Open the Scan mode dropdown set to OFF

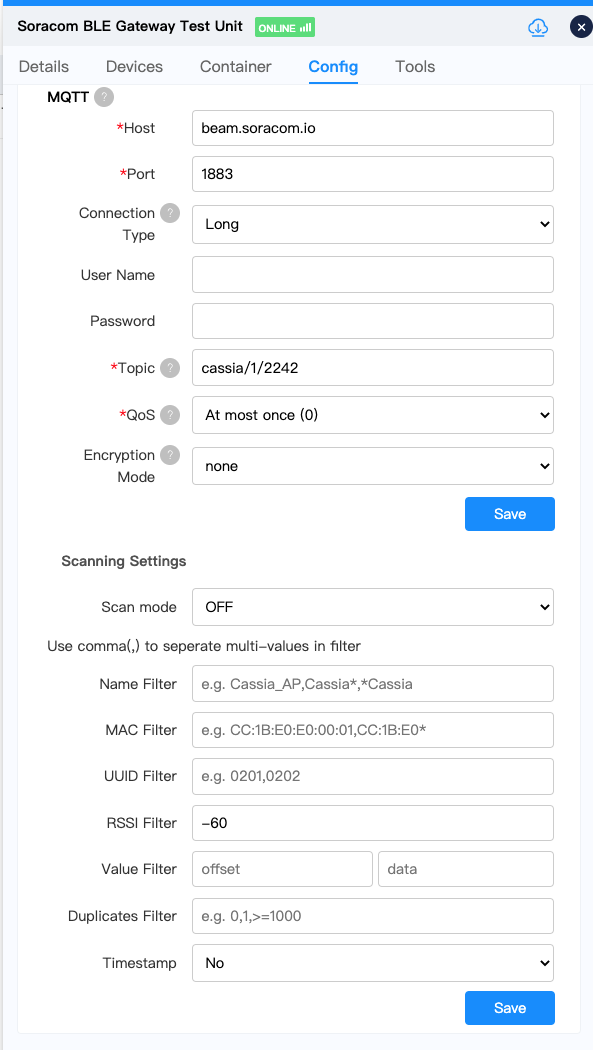(372, 606)
